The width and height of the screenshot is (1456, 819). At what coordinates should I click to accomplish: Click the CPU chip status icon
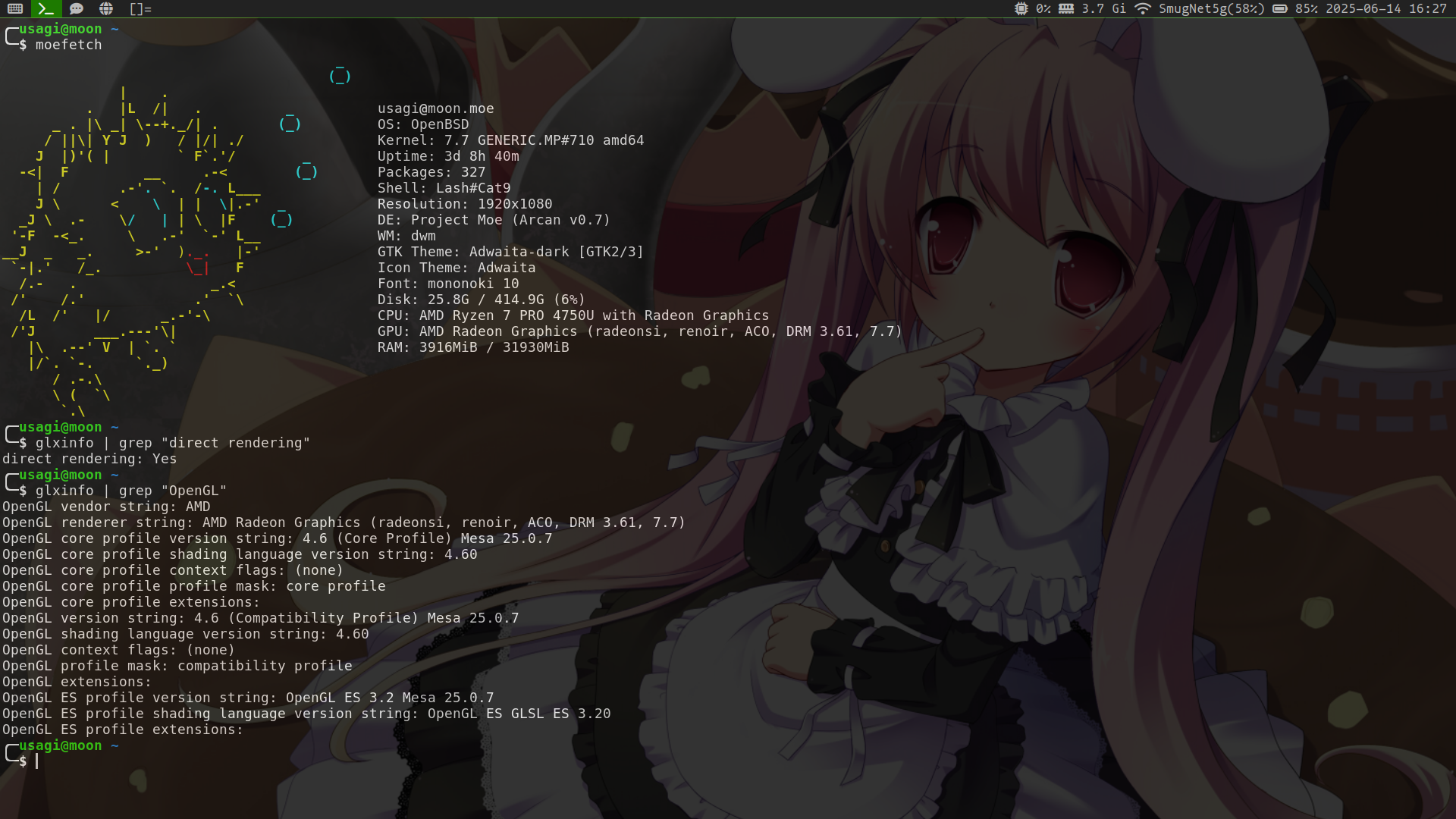pos(1021,9)
